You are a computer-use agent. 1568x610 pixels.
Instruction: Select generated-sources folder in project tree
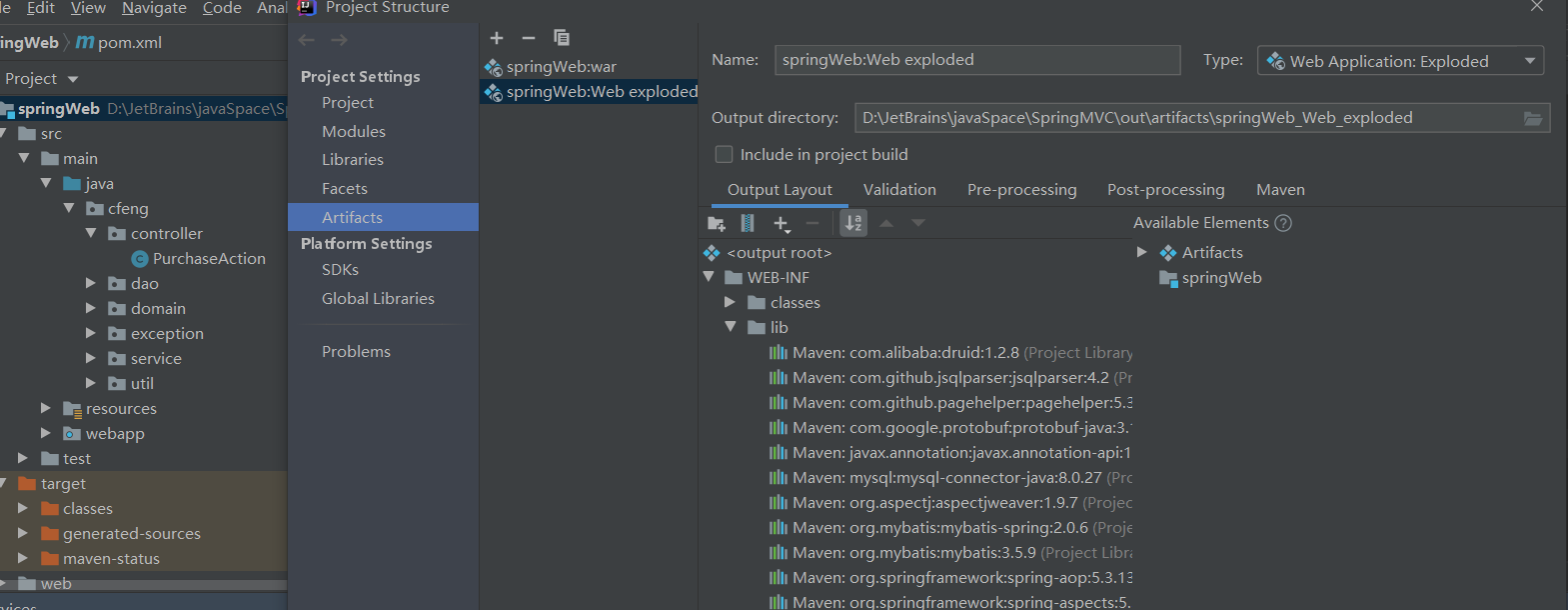click(131, 534)
